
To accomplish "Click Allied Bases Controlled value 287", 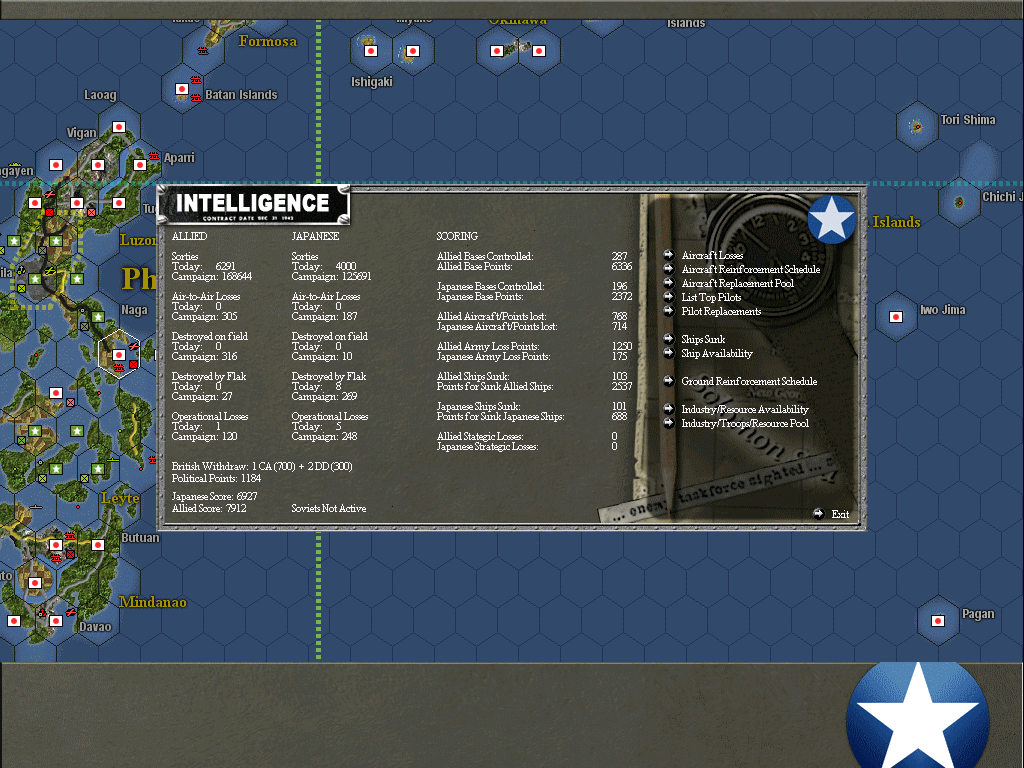I will tap(620, 256).
